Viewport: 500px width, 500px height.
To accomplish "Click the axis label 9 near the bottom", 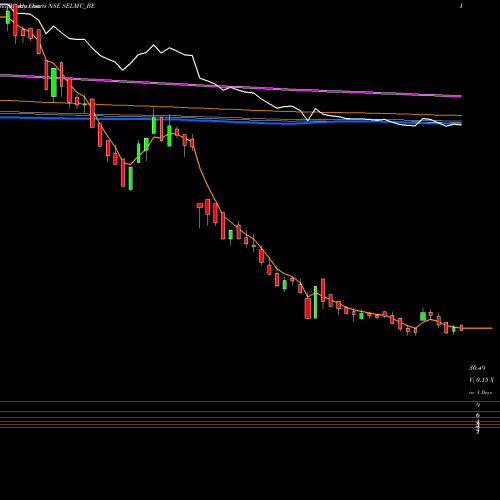I will tap(478, 405).
